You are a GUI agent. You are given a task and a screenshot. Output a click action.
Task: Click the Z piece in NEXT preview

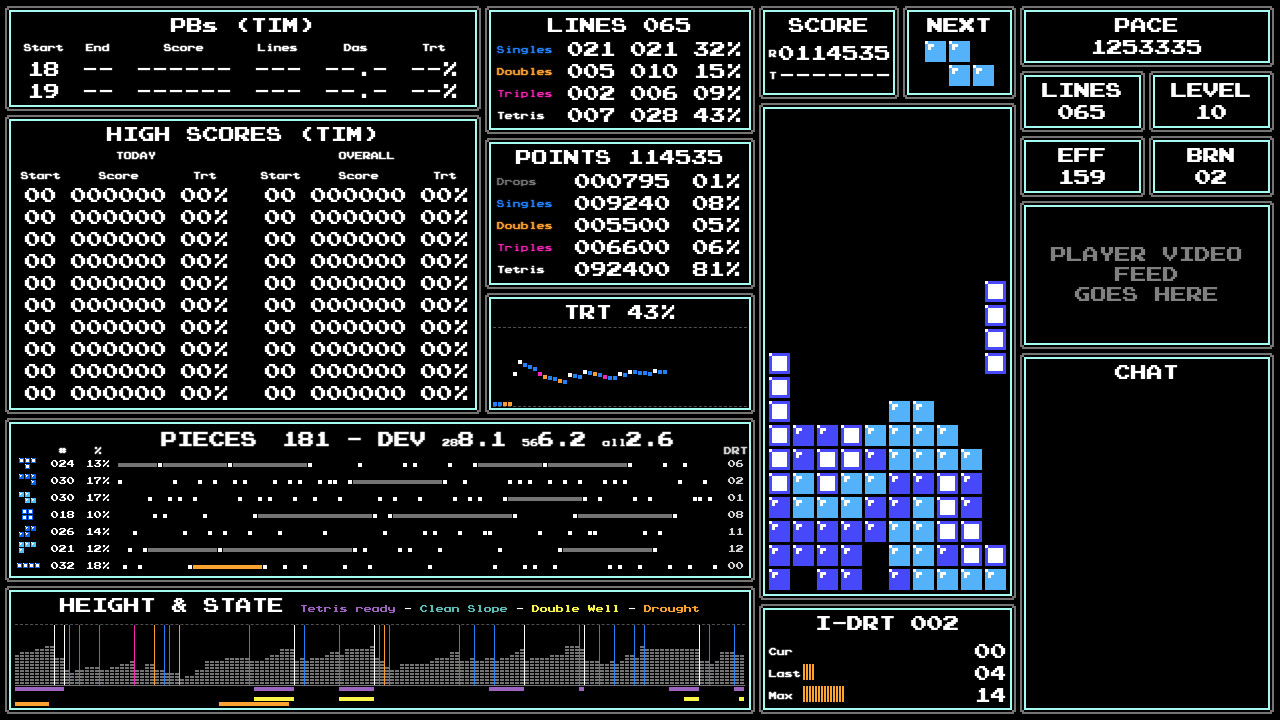pyautogui.click(x=959, y=63)
